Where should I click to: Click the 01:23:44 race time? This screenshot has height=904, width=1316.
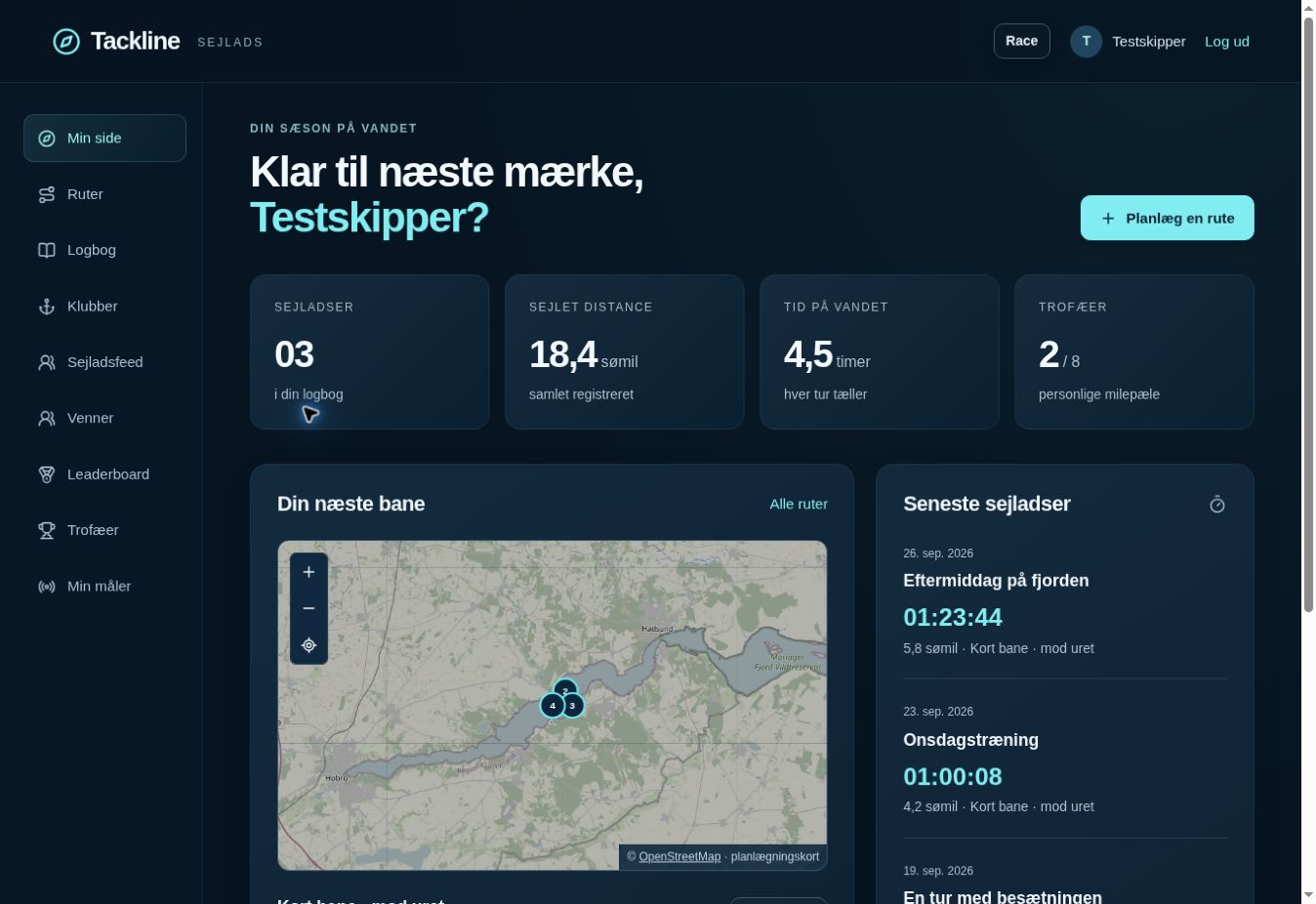click(953, 617)
